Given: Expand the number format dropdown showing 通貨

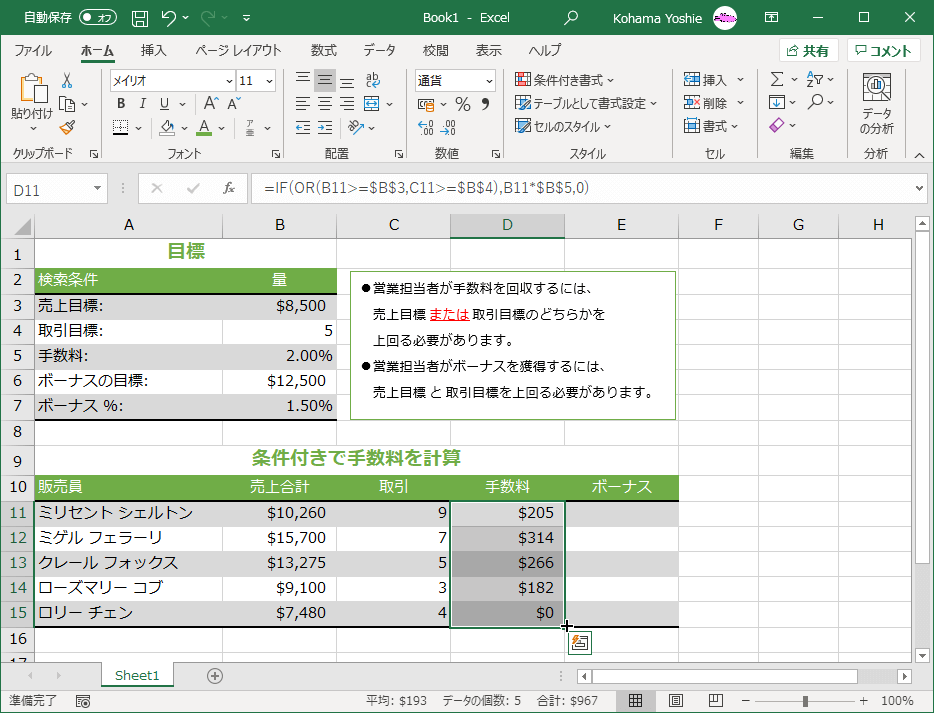Looking at the screenshot, I should pos(489,81).
